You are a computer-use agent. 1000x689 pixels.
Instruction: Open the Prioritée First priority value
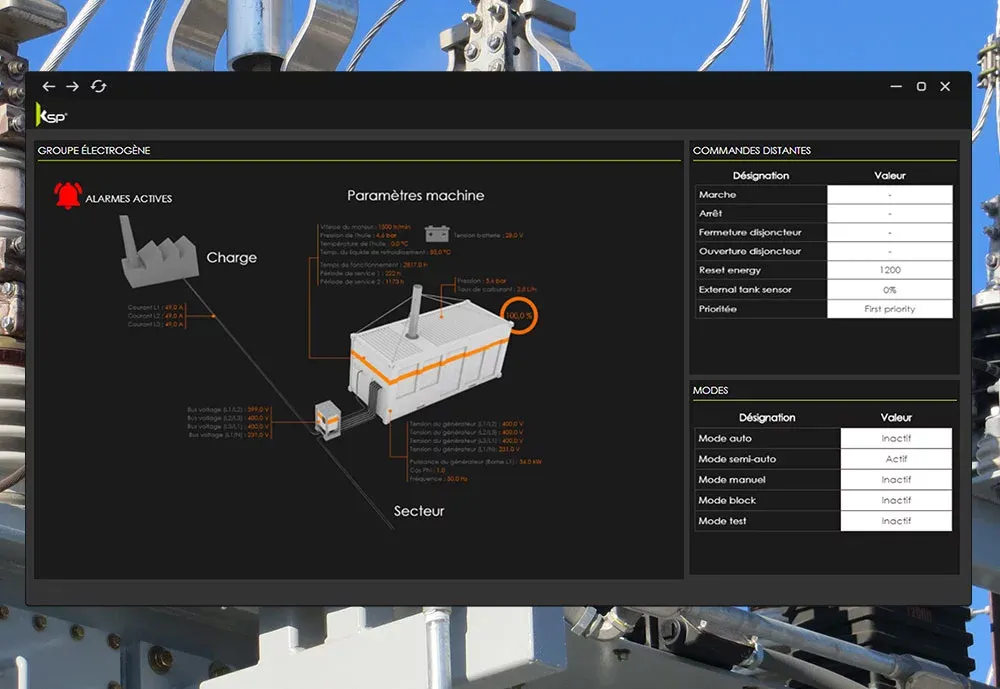[889, 309]
